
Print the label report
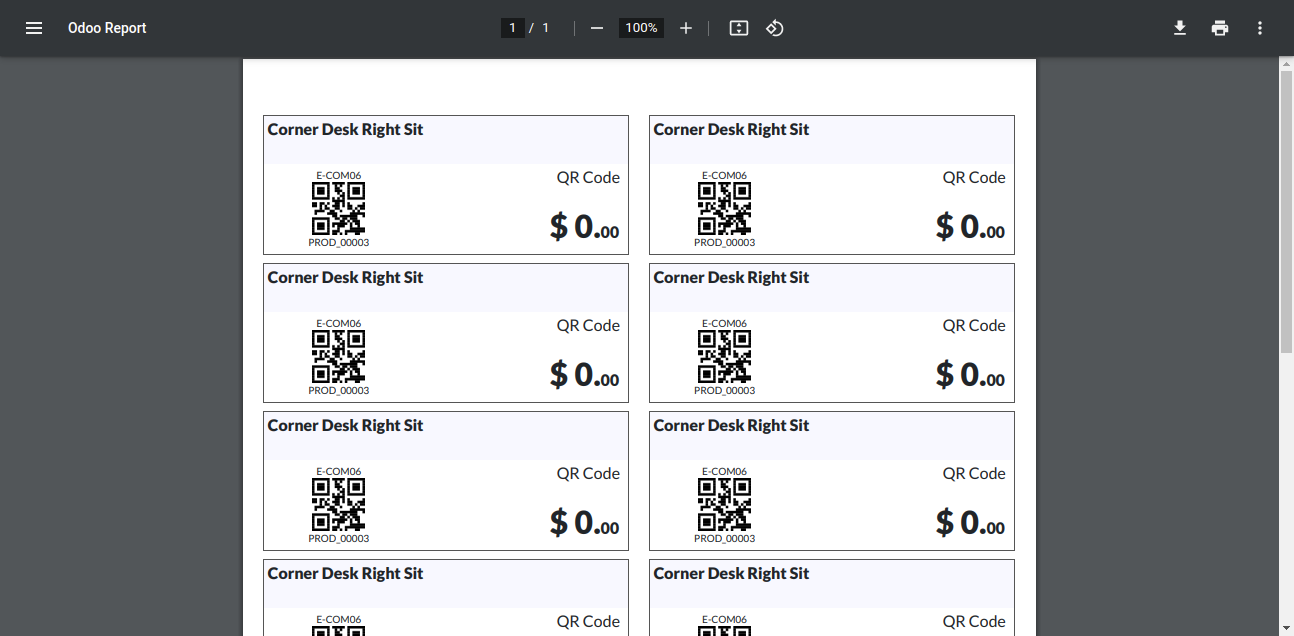pos(1220,28)
